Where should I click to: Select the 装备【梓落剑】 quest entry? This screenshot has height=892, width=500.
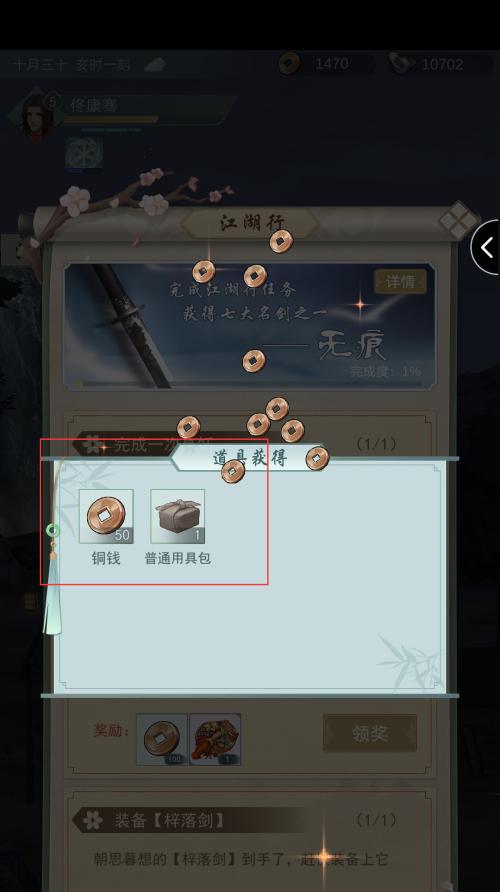(x=171, y=820)
